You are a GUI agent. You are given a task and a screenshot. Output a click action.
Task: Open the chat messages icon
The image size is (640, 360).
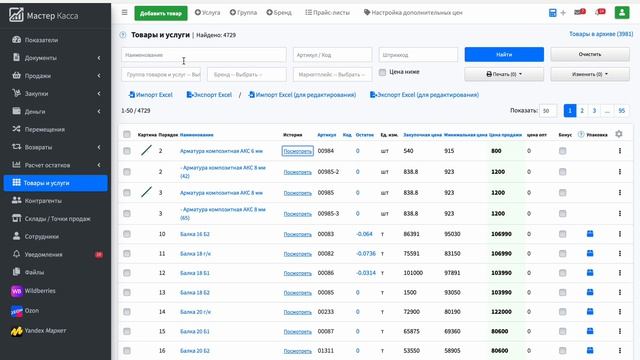tap(600, 12)
